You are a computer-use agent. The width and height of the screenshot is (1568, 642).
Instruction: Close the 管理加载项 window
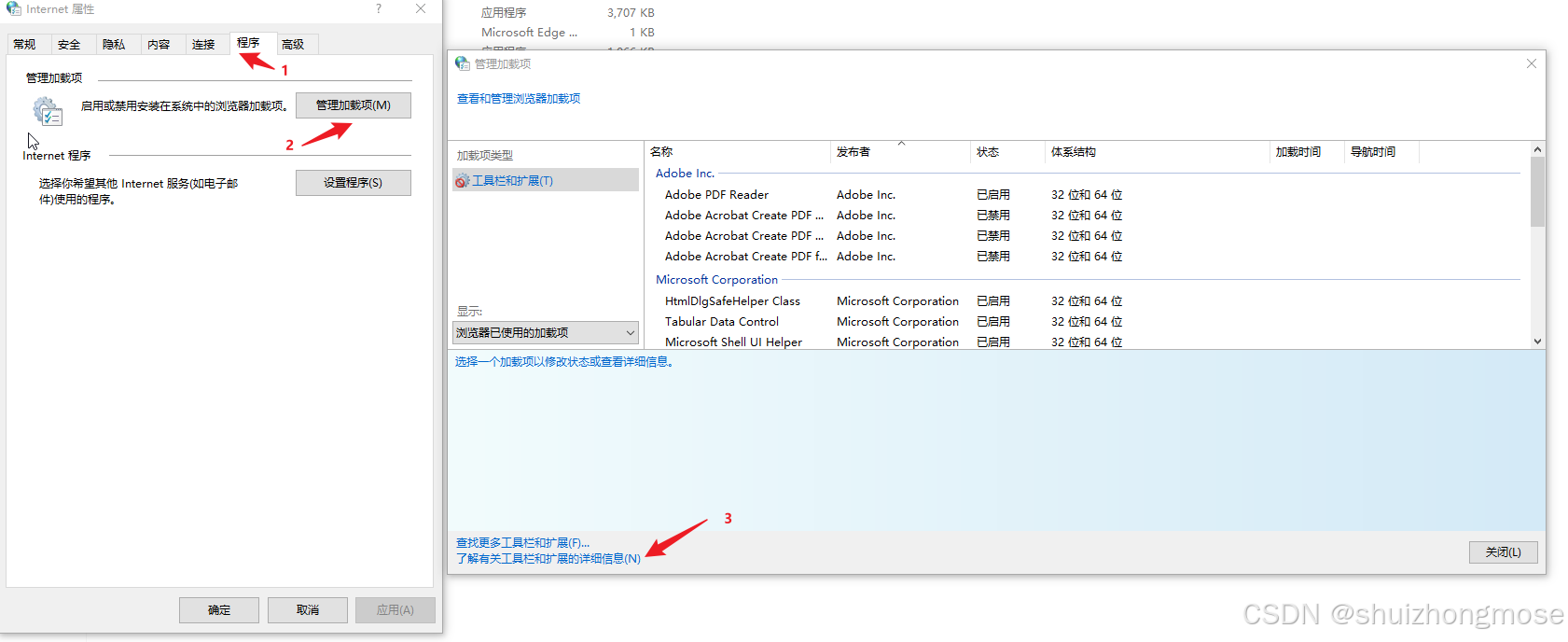click(x=1531, y=63)
